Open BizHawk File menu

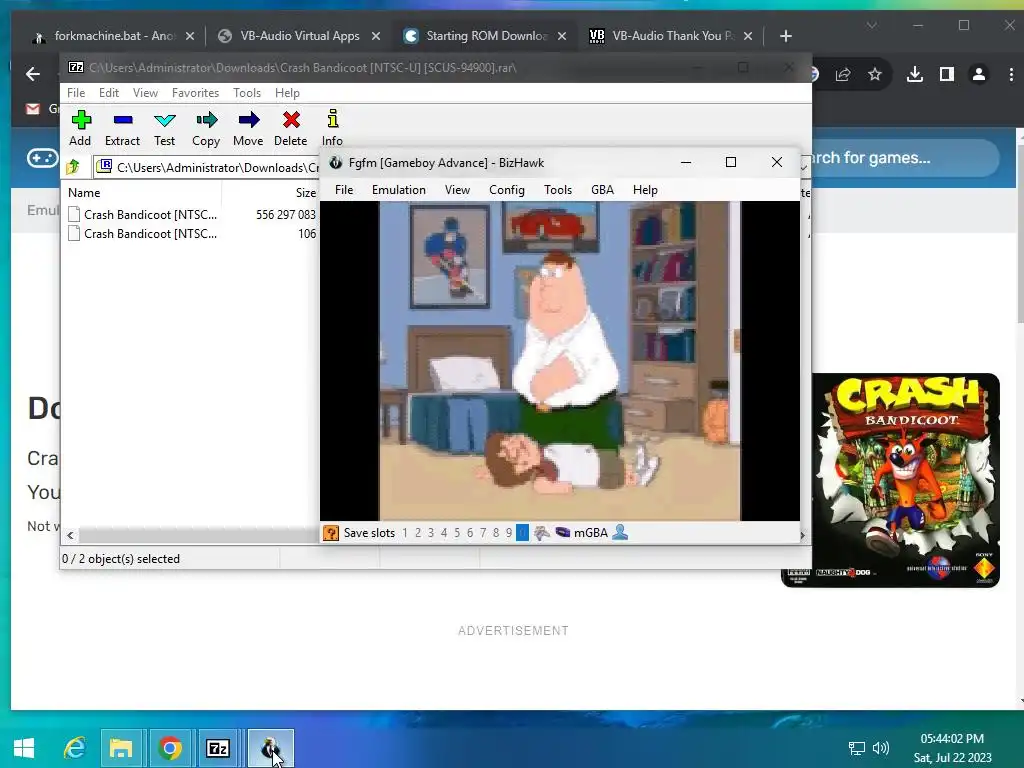[x=344, y=190]
